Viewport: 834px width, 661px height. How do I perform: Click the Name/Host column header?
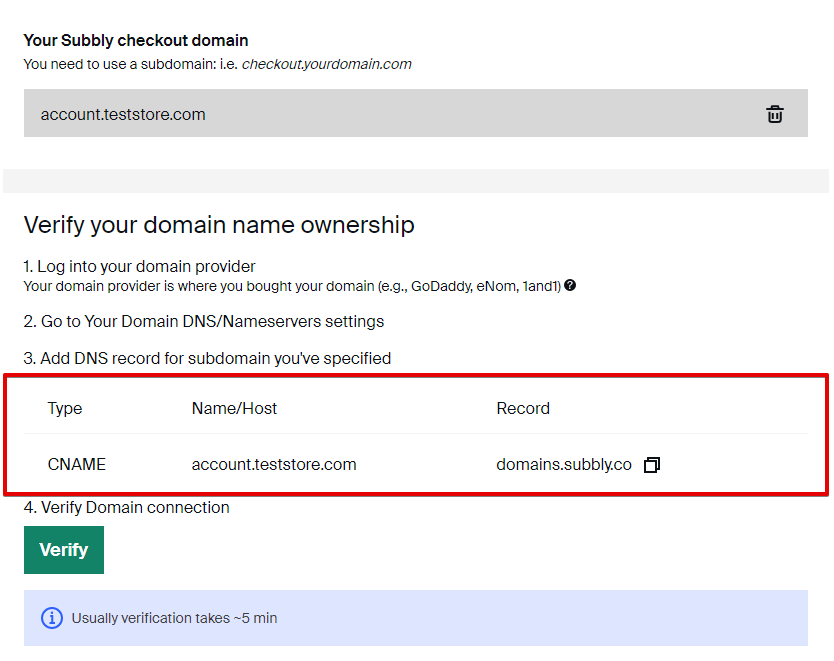tap(234, 408)
